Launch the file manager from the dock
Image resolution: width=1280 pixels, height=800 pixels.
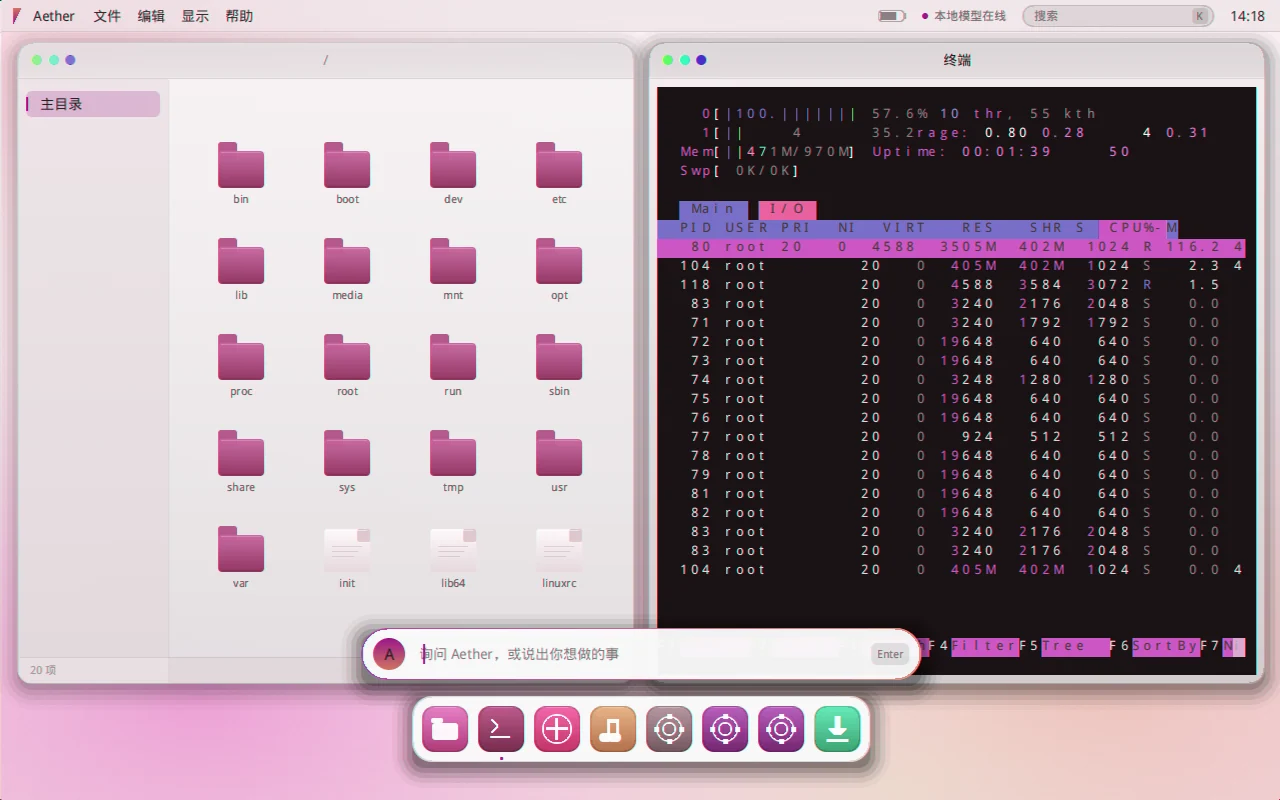click(x=445, y=729)
